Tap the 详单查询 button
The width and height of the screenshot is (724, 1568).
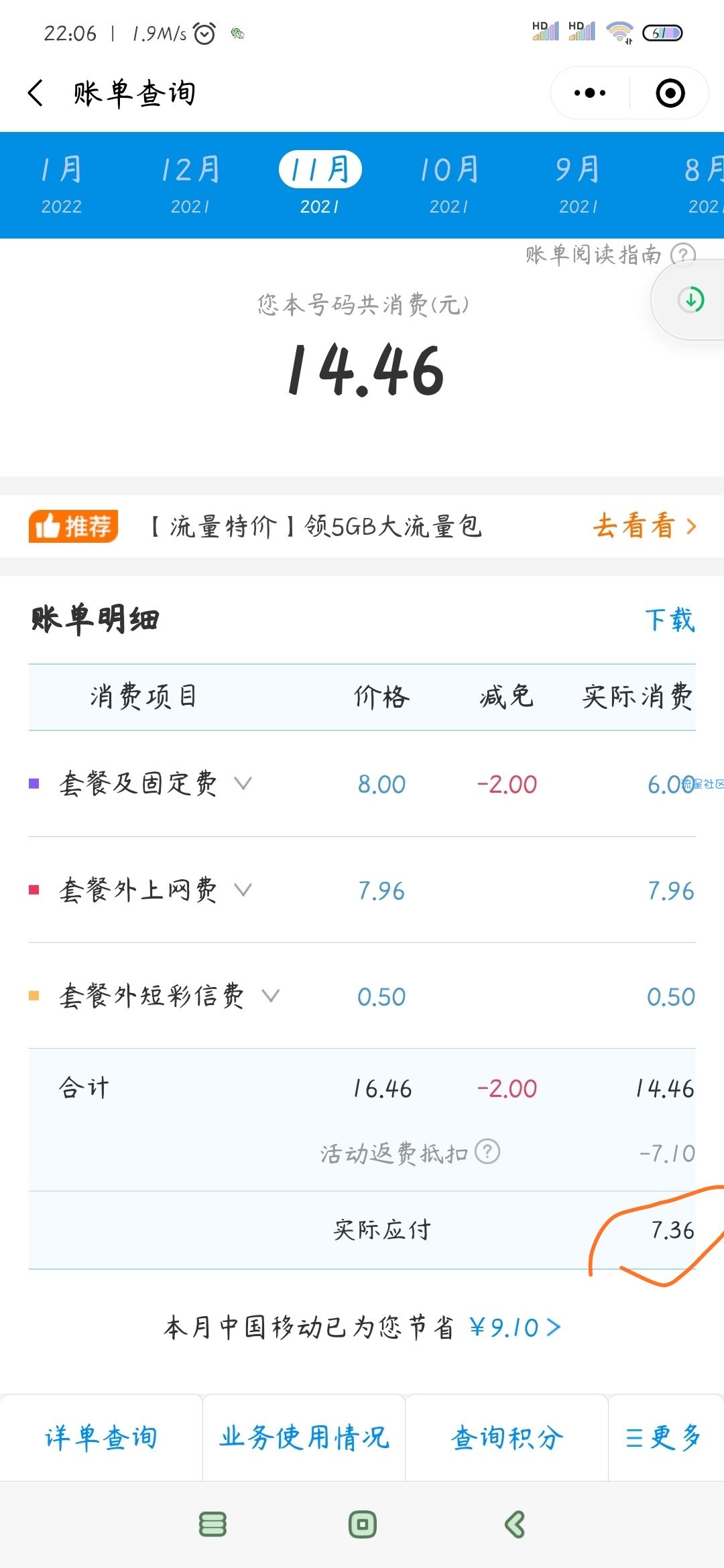pyautogui.click(x=101, y=1438)
